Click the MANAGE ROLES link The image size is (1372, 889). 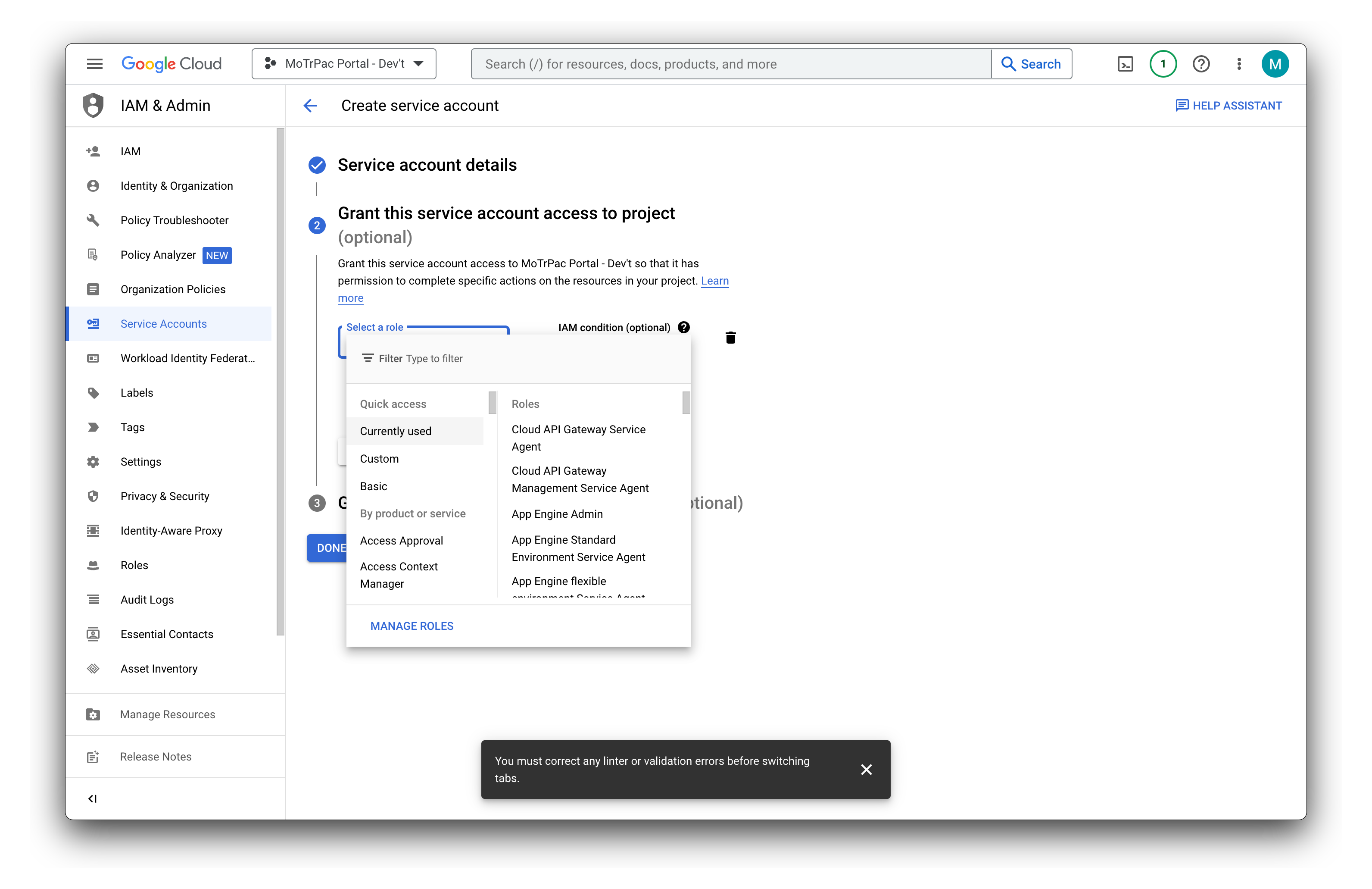(x=411, y=626)
